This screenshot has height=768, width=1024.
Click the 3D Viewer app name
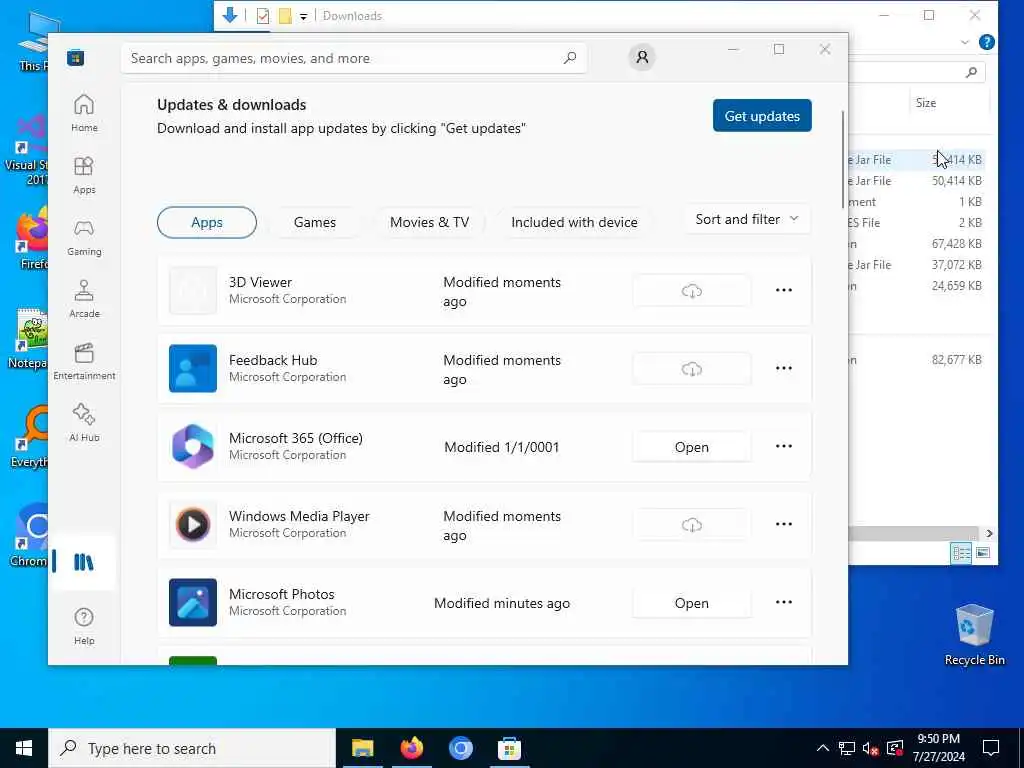click(260, 282)
